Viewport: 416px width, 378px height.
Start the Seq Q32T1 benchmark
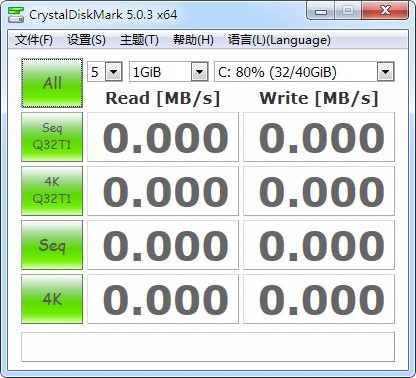[x=52, y=137]
